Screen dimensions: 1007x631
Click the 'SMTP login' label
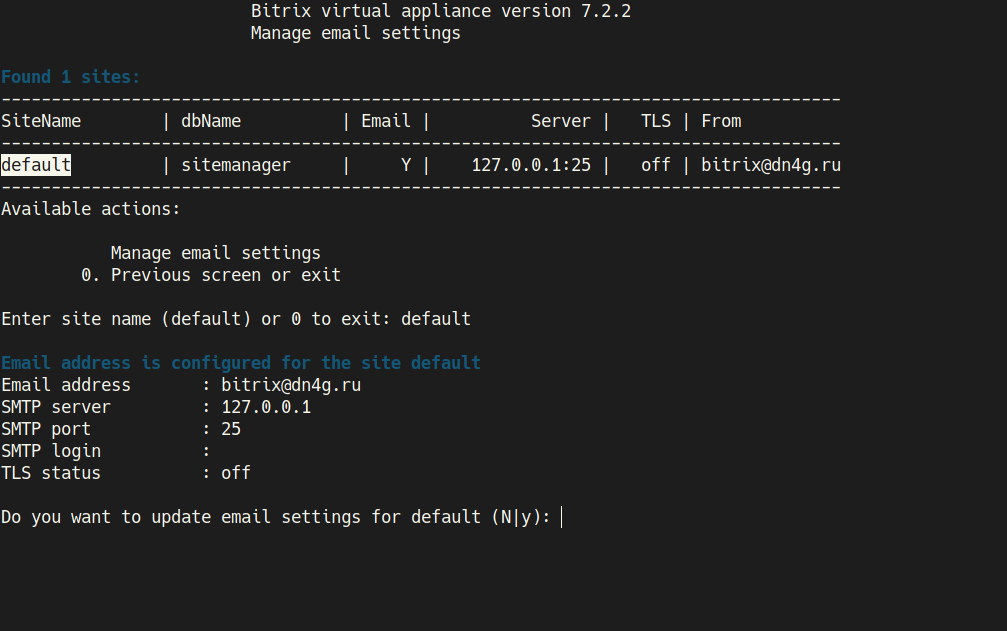pos(51,451)
